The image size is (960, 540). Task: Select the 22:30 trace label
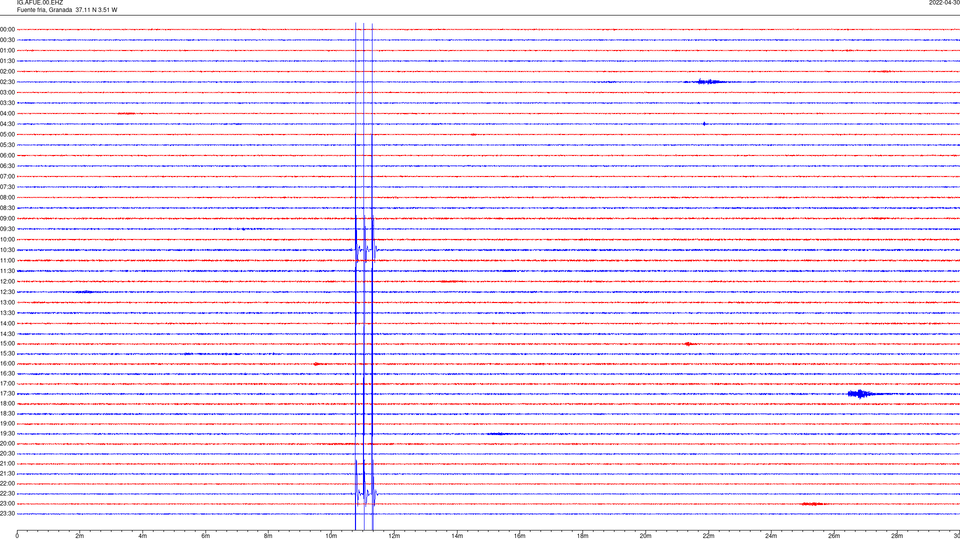7,493
